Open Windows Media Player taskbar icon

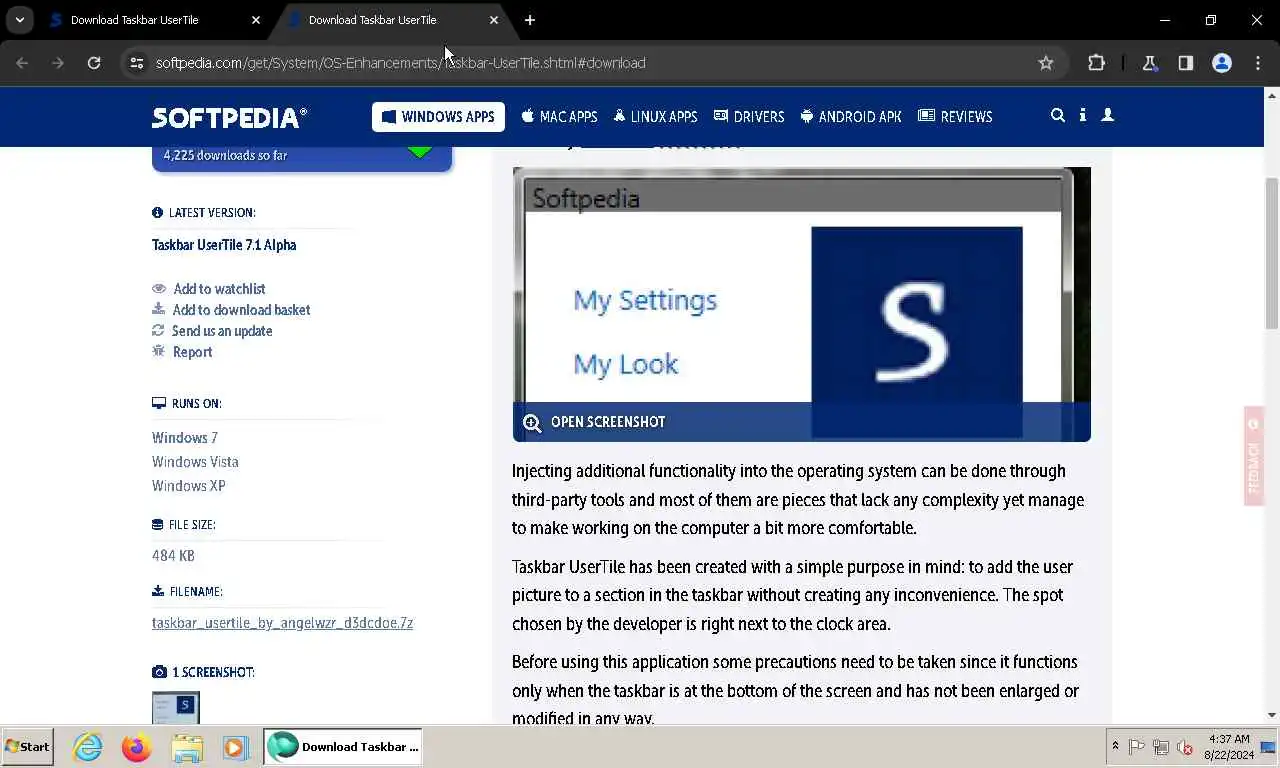tap(235, 747)
